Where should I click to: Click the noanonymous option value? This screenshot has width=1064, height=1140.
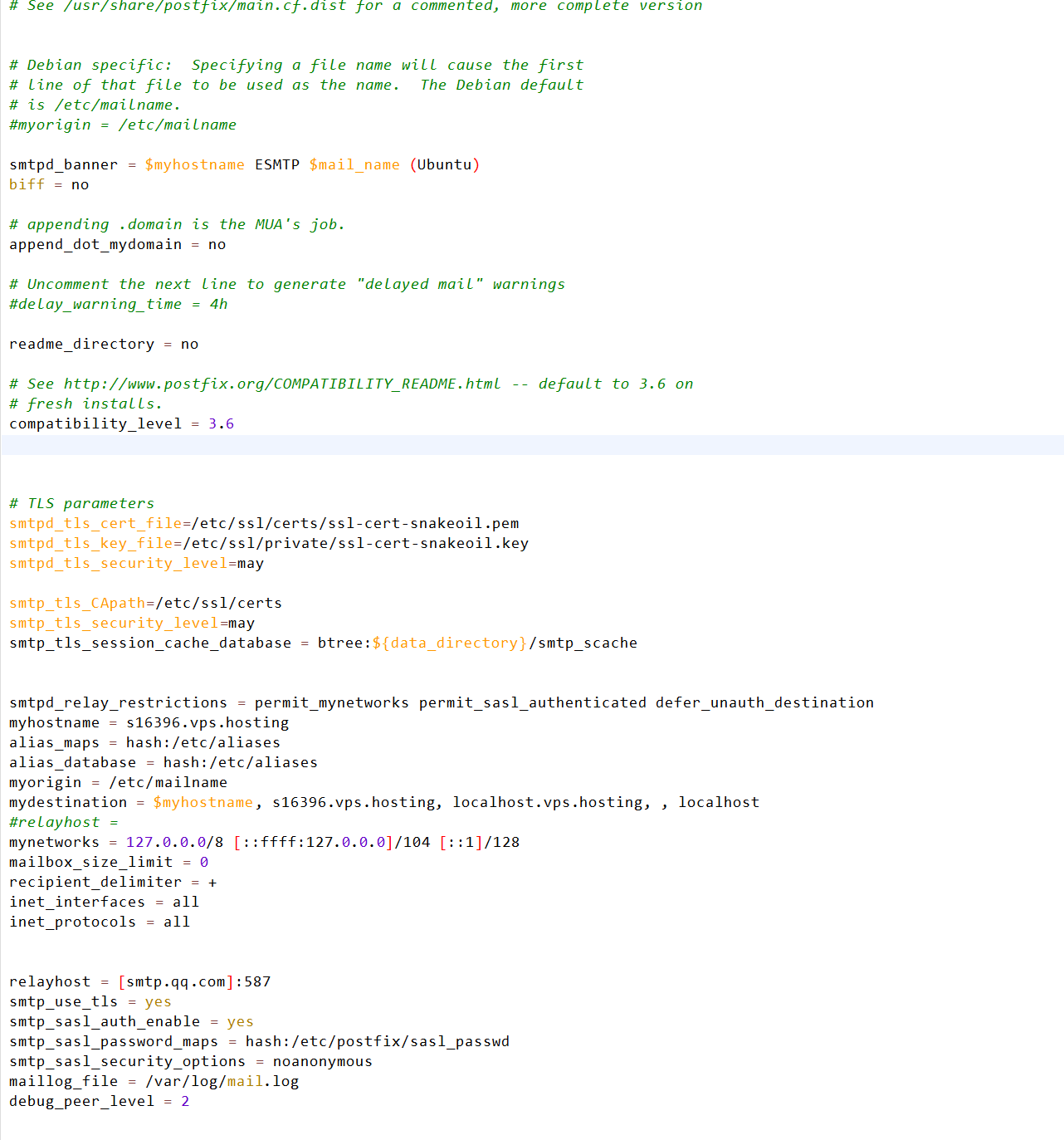coord(323,1061)
